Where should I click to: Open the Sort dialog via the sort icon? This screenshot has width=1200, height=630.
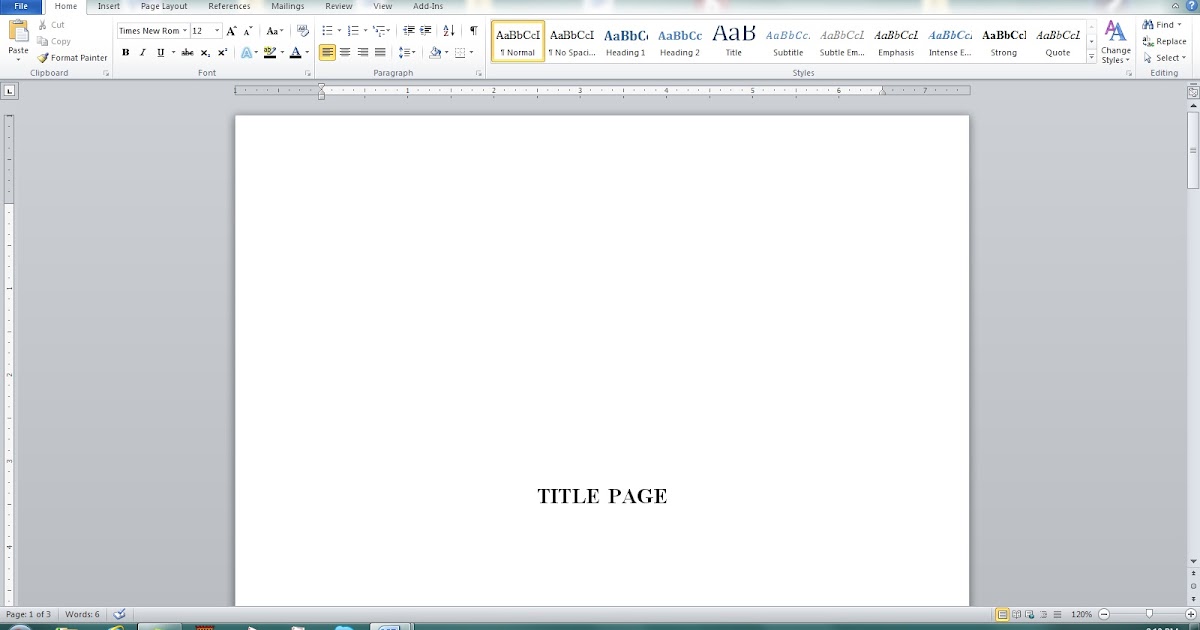coord(447,30)
